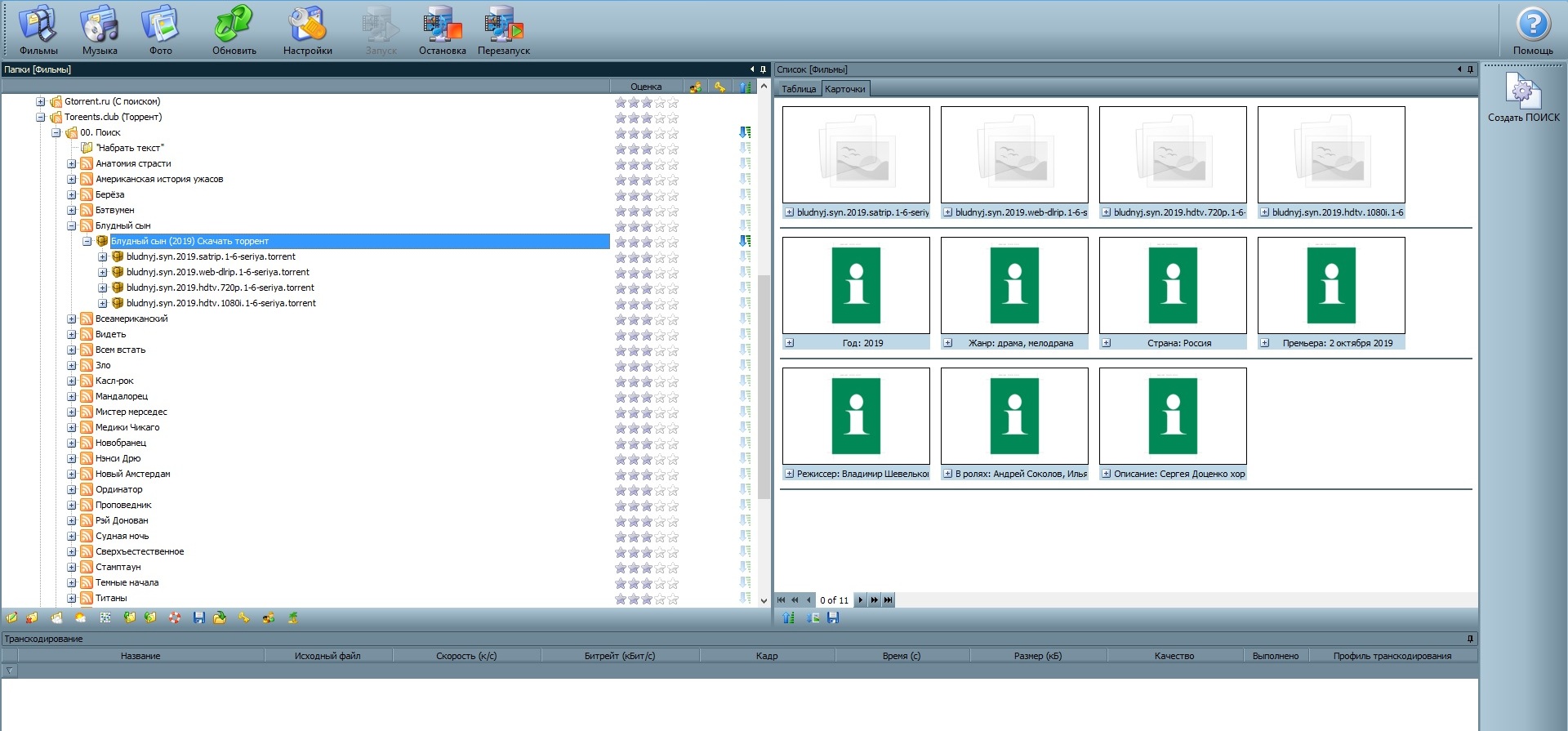Open Помощь (Help)
The width and height of the screenshot is (1568, 731).
pos(1533,29)
